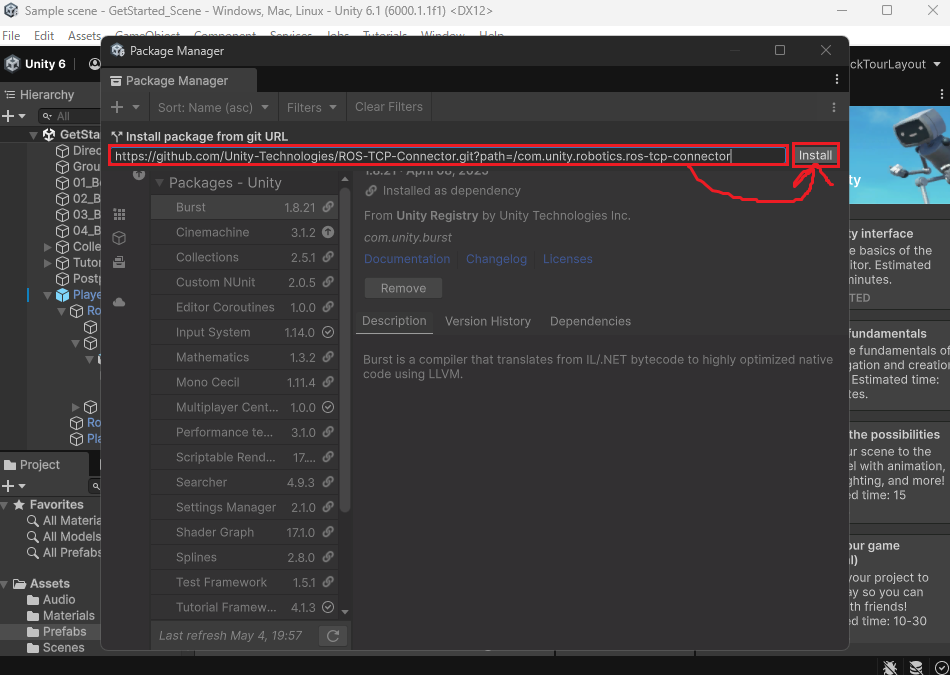
Task: Click the link icon on the Burst row
Action: click(x=328, y=207)
